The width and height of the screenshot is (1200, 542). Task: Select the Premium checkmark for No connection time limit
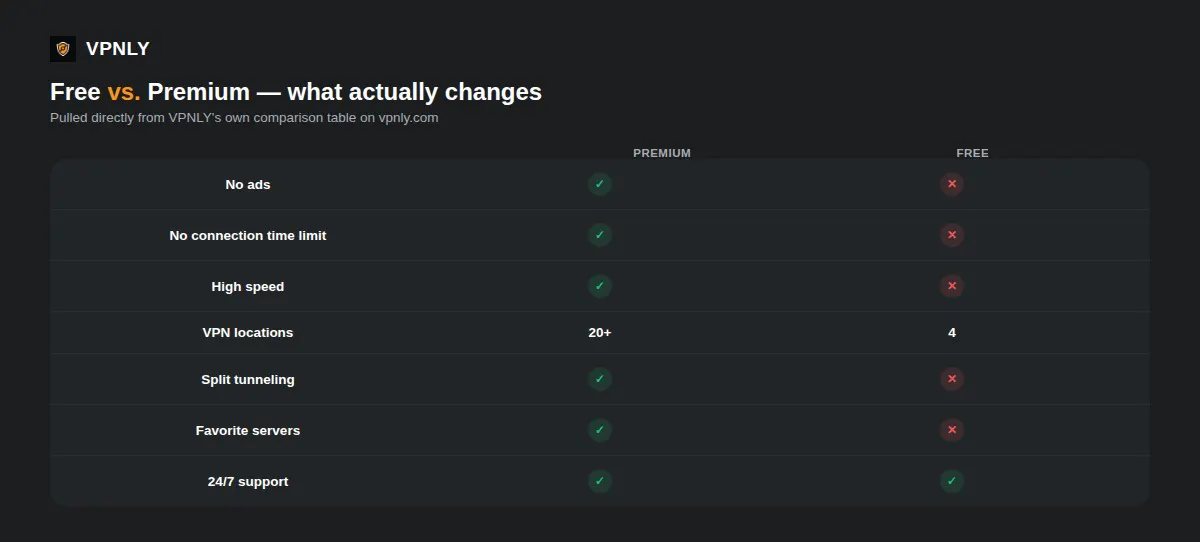click(600, 235)
